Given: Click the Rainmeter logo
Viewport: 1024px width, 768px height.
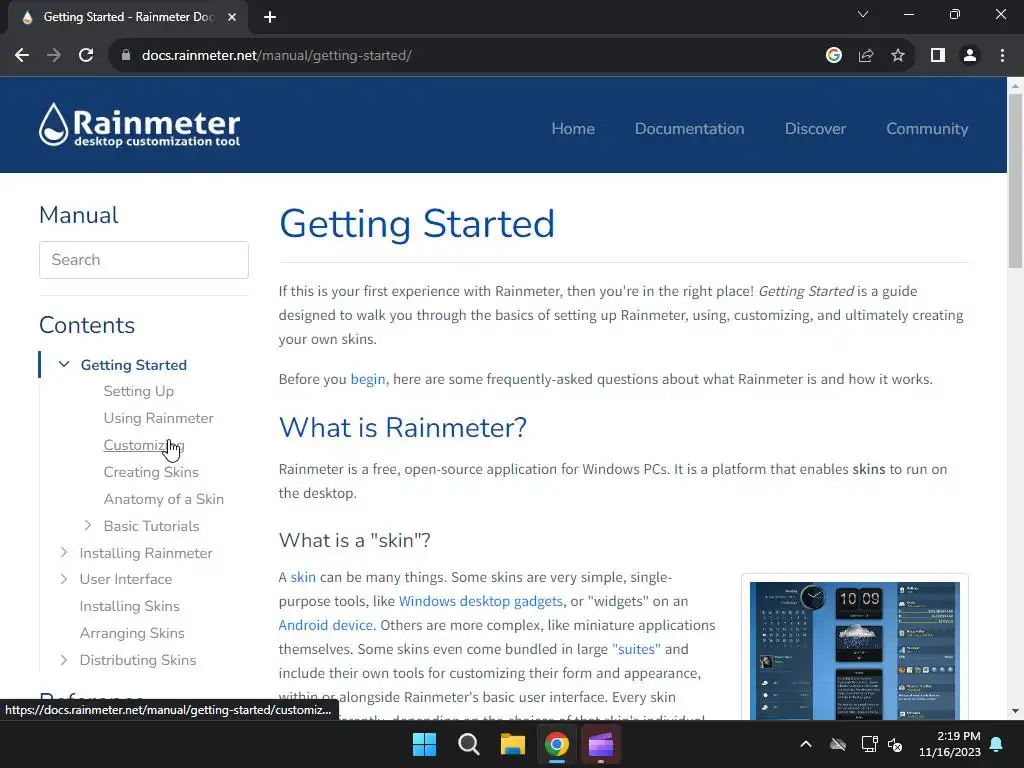Looking at the screenshot, I should click(139, 124).
